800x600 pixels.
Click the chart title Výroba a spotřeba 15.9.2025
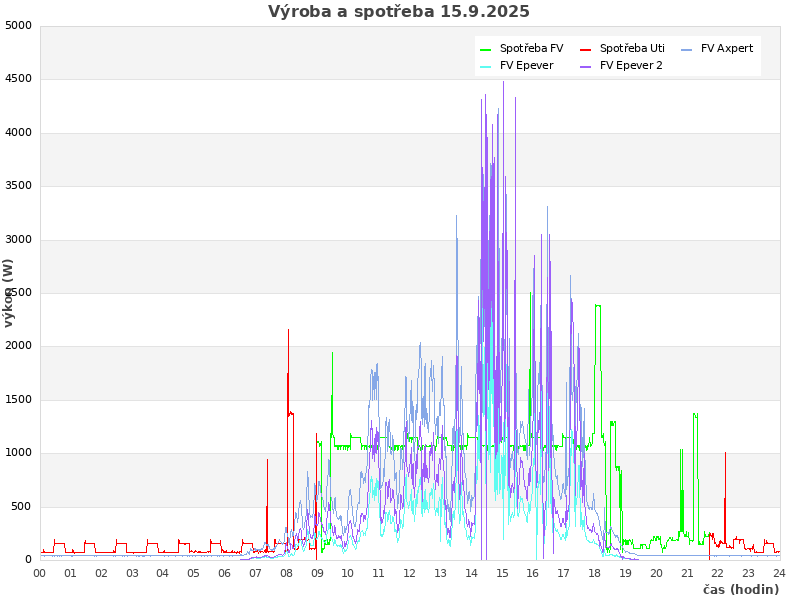(x=399, y=12)
